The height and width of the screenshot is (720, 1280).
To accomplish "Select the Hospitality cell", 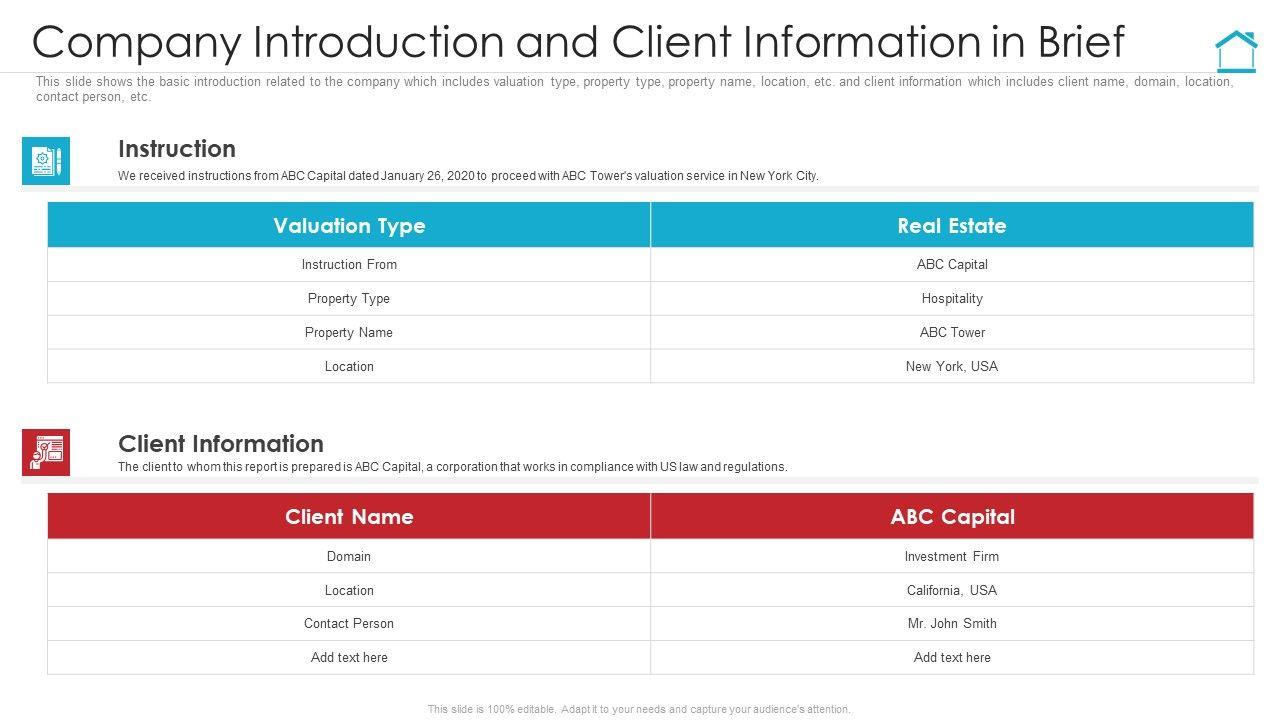I will click(951, 299).
